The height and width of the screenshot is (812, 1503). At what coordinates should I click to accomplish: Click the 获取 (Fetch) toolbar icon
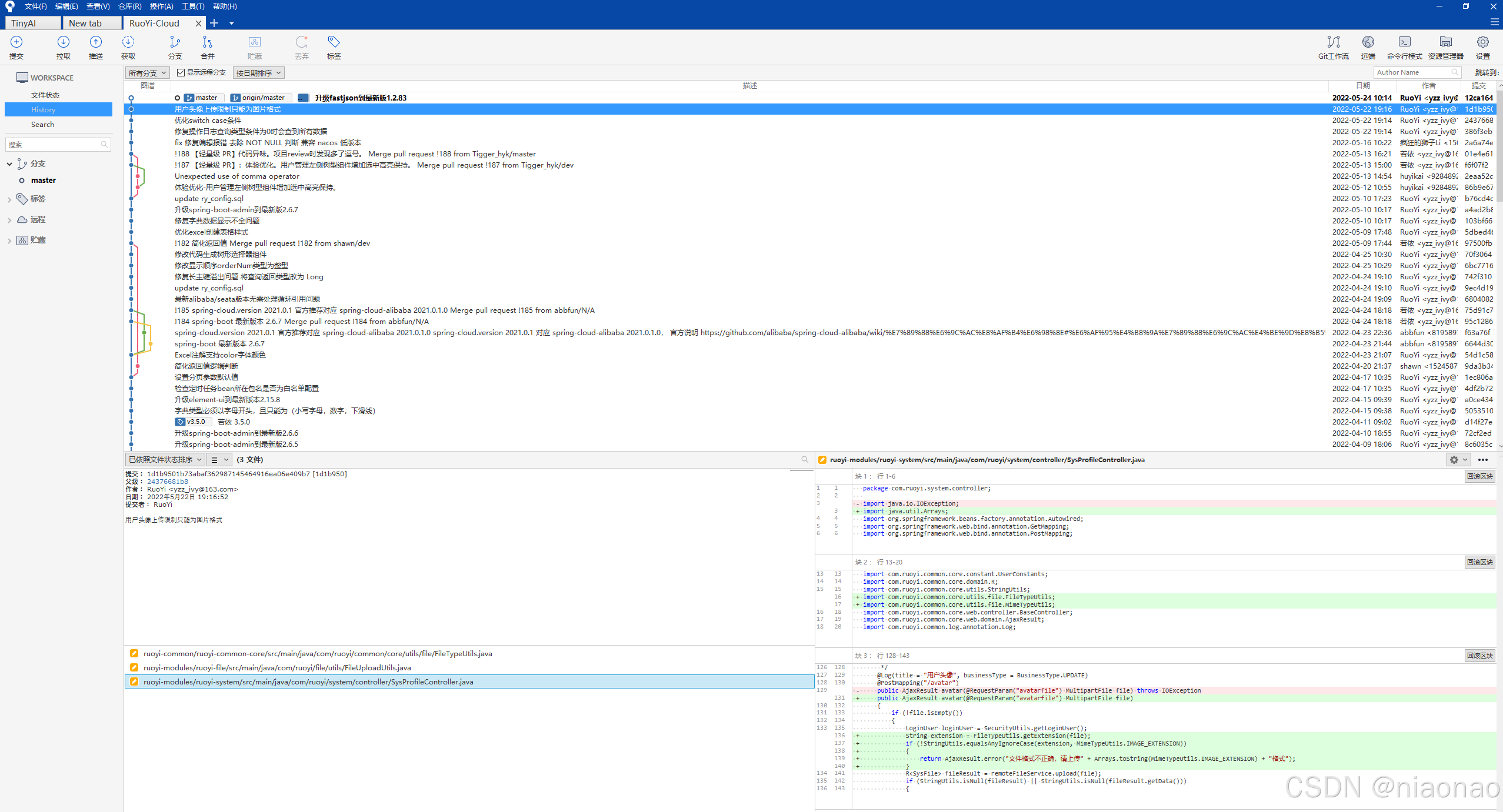[128, 42]
